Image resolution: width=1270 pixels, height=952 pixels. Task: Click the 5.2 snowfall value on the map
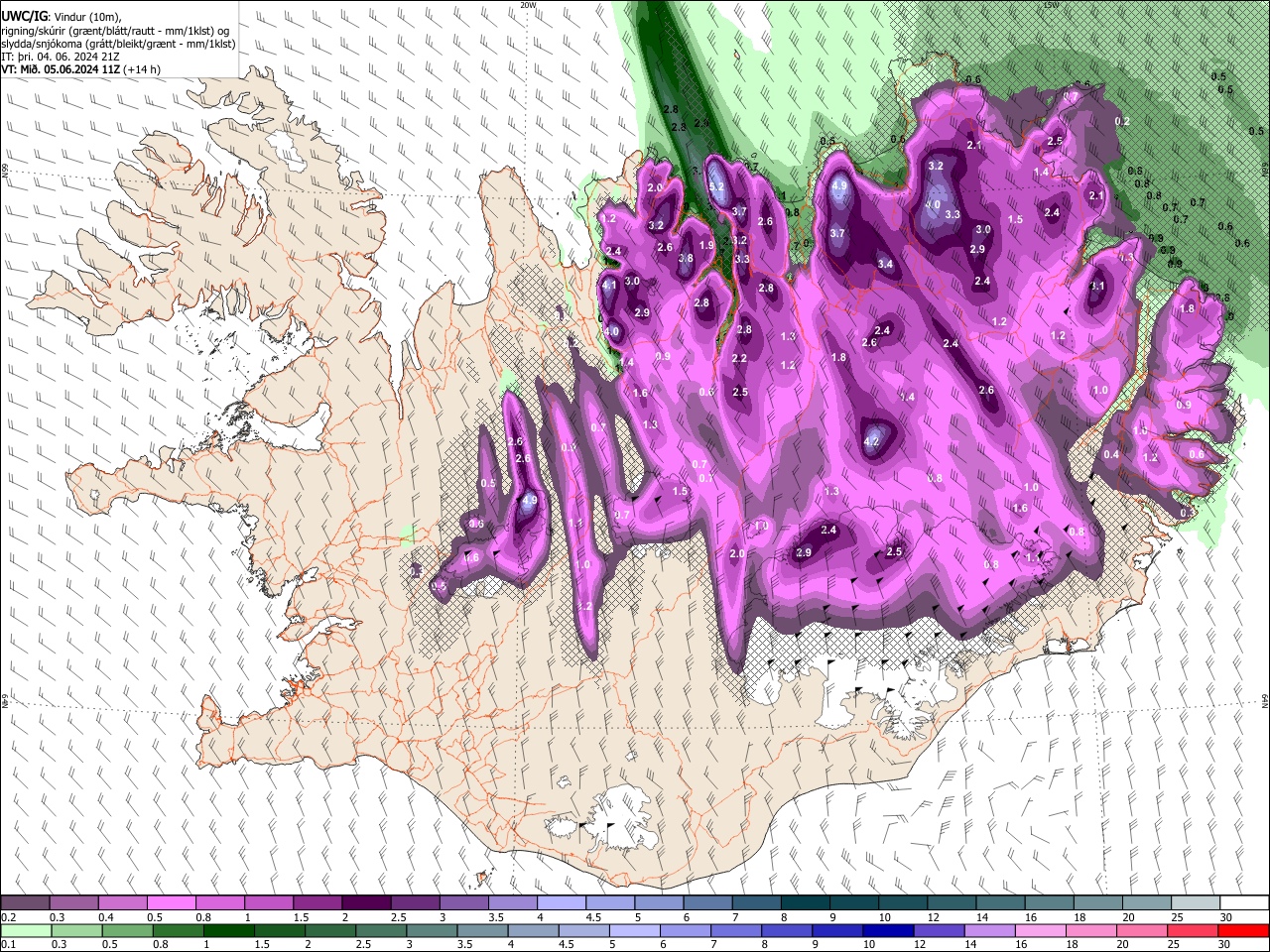coord(716,187)
